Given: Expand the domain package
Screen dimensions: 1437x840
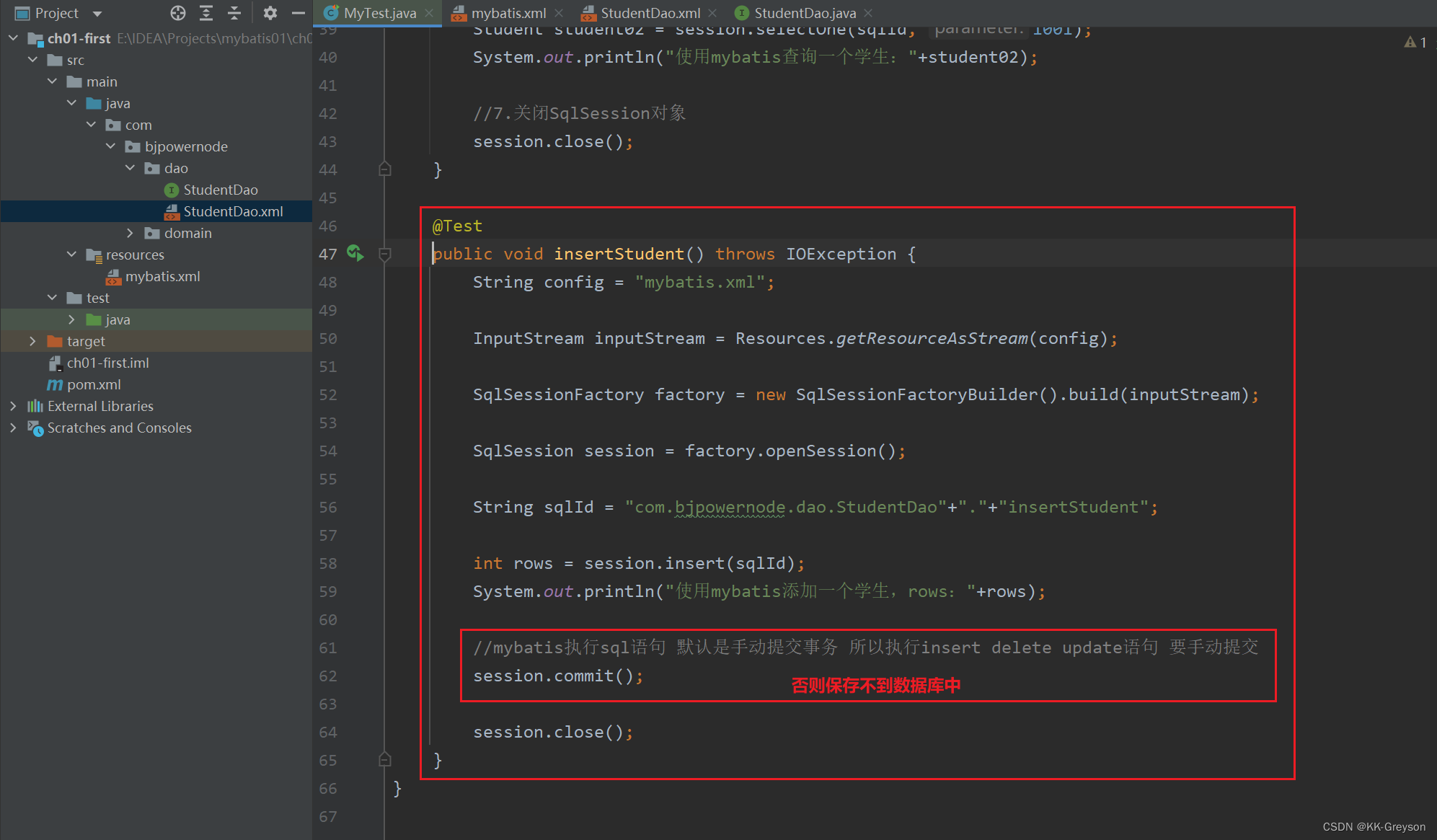Looking at the screenshot, I should pos(130,233).
